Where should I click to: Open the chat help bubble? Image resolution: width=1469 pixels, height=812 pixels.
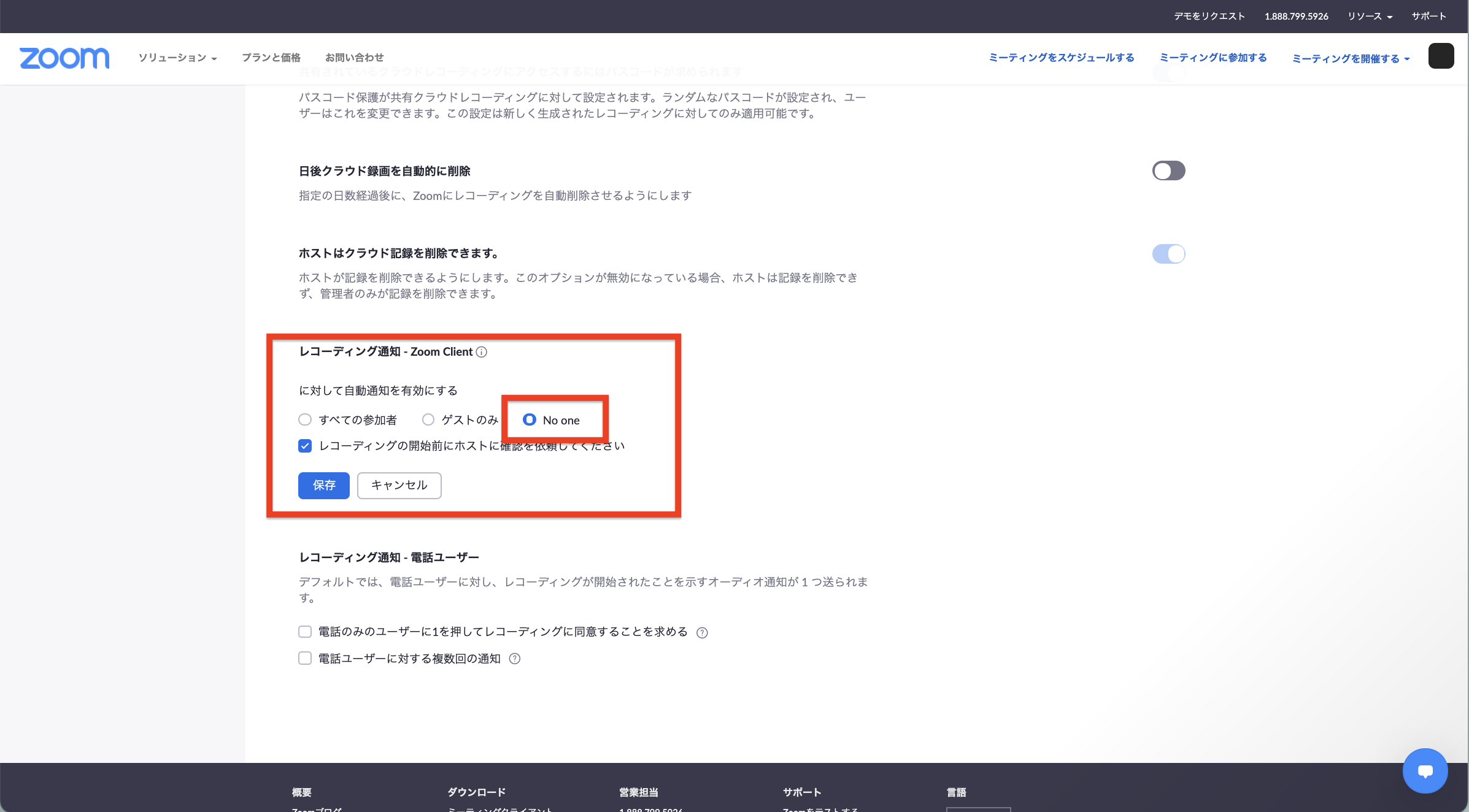[x=1425, y=770]
